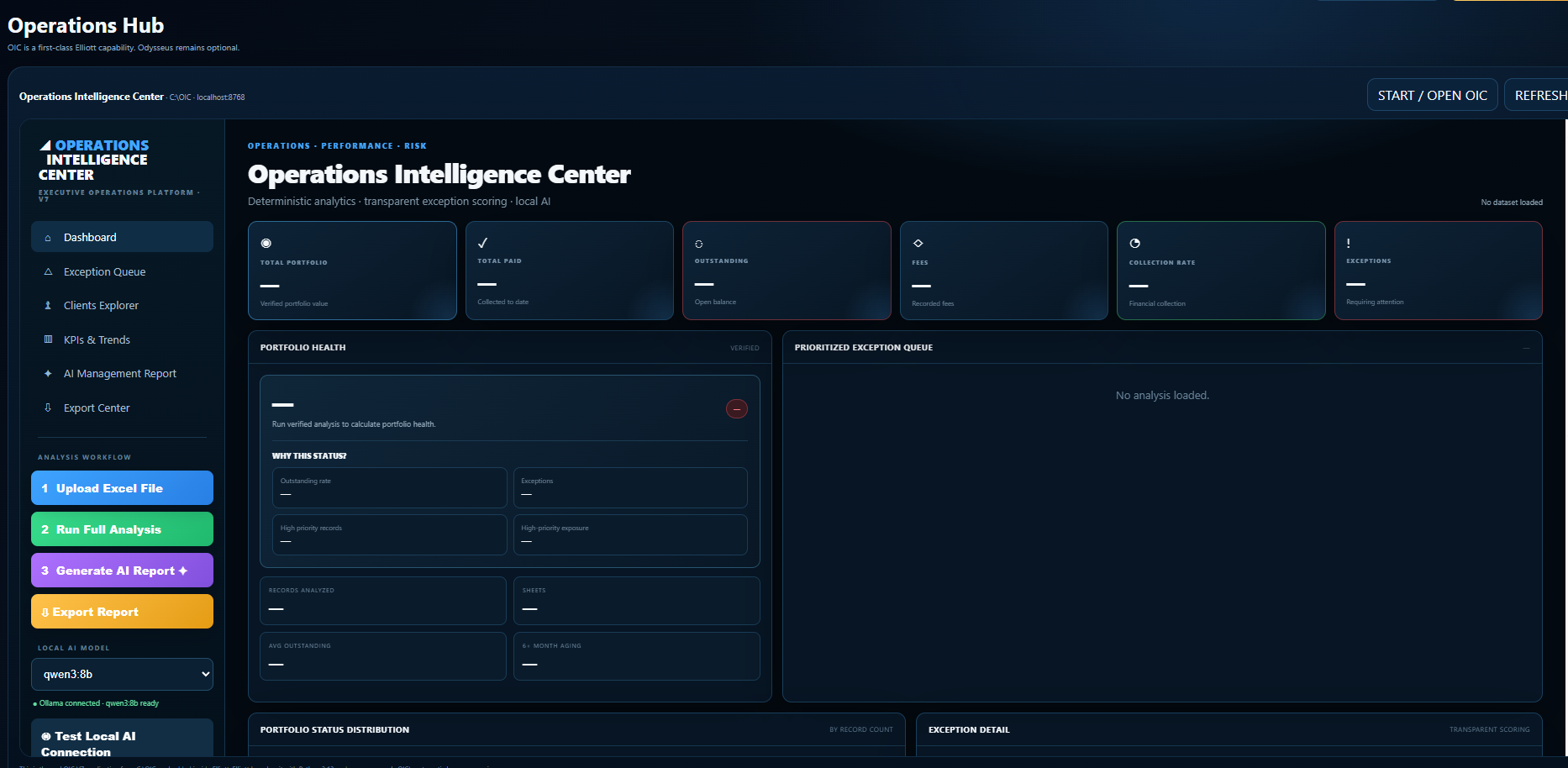This screenshot has width=1568, height=768.
Task: Click the High priority records tile
Action: click(x=390, y=534)
